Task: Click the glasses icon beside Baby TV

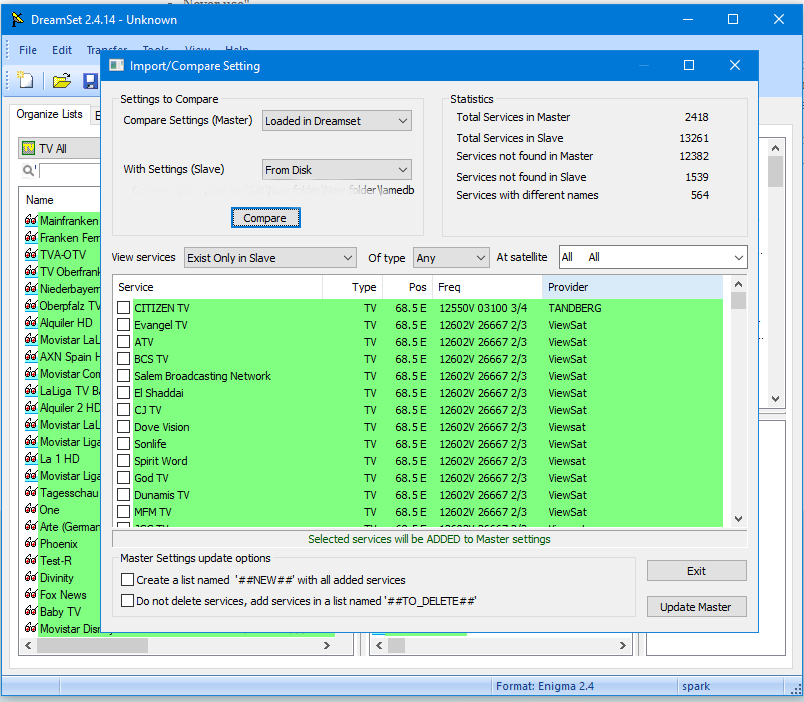Action: [31, 611]
